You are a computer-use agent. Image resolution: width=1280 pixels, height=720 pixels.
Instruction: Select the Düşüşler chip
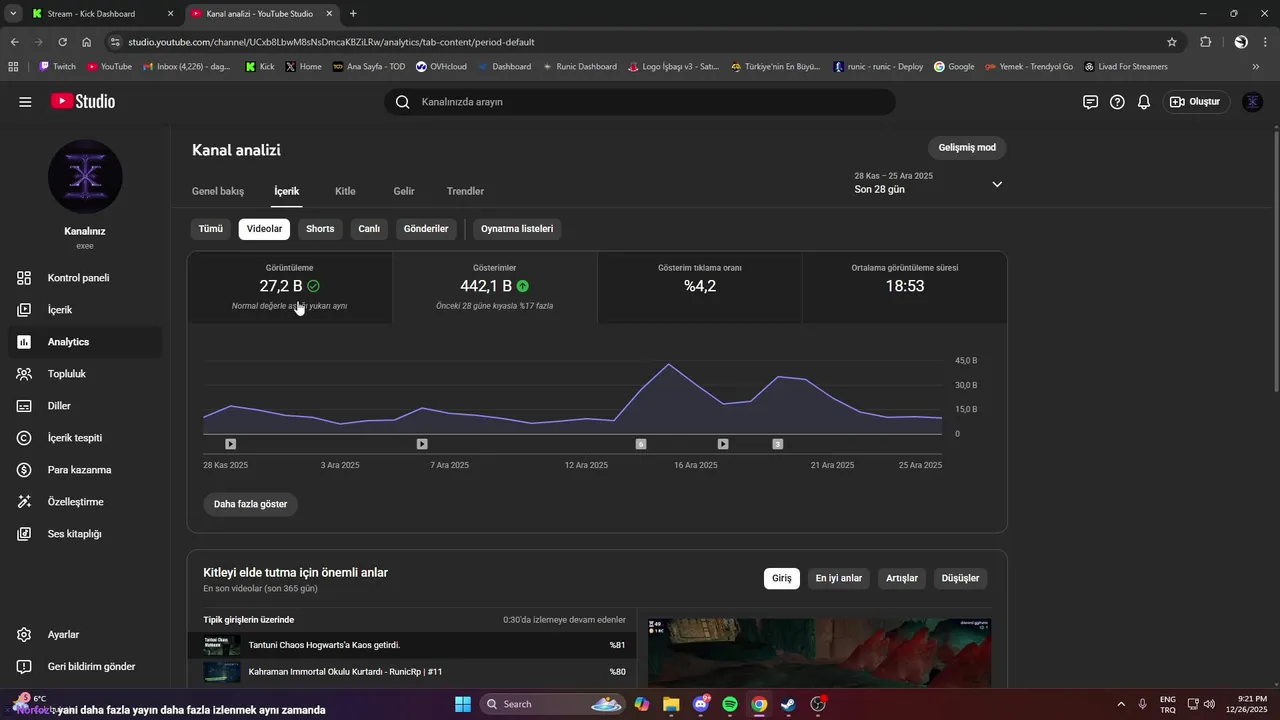tap(960, 578)
